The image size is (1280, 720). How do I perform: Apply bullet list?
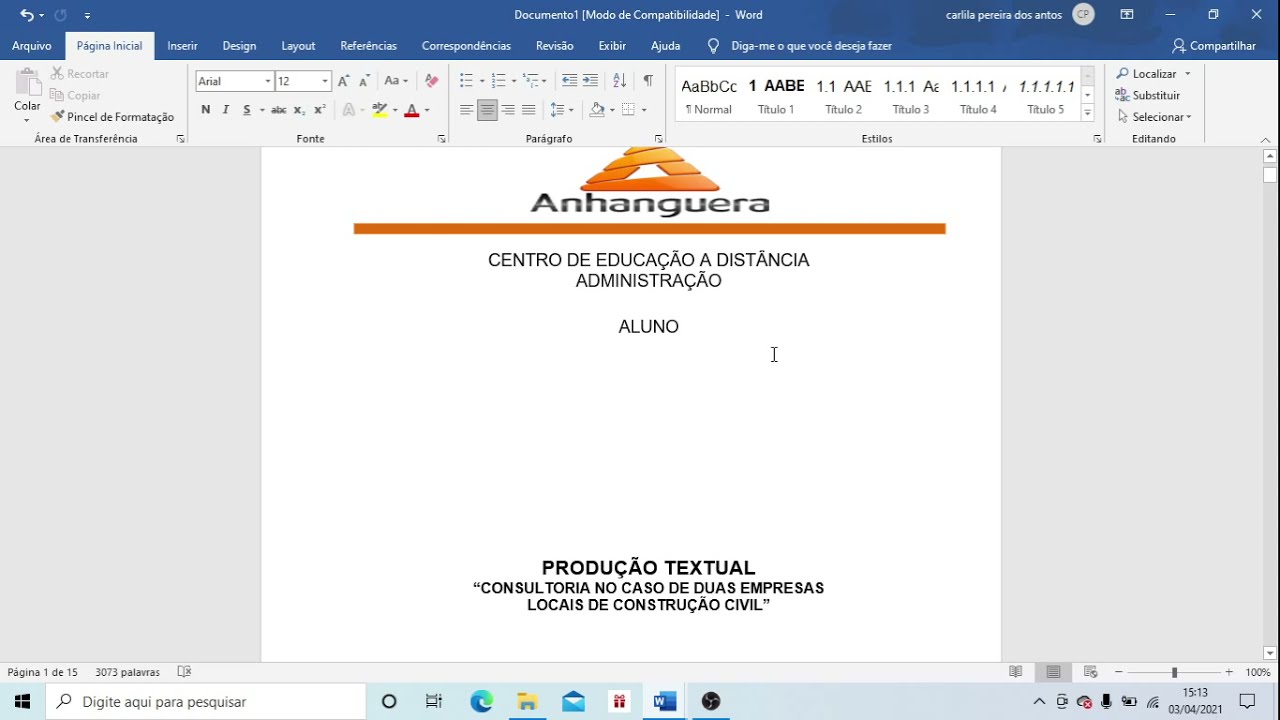click(466, 81)
